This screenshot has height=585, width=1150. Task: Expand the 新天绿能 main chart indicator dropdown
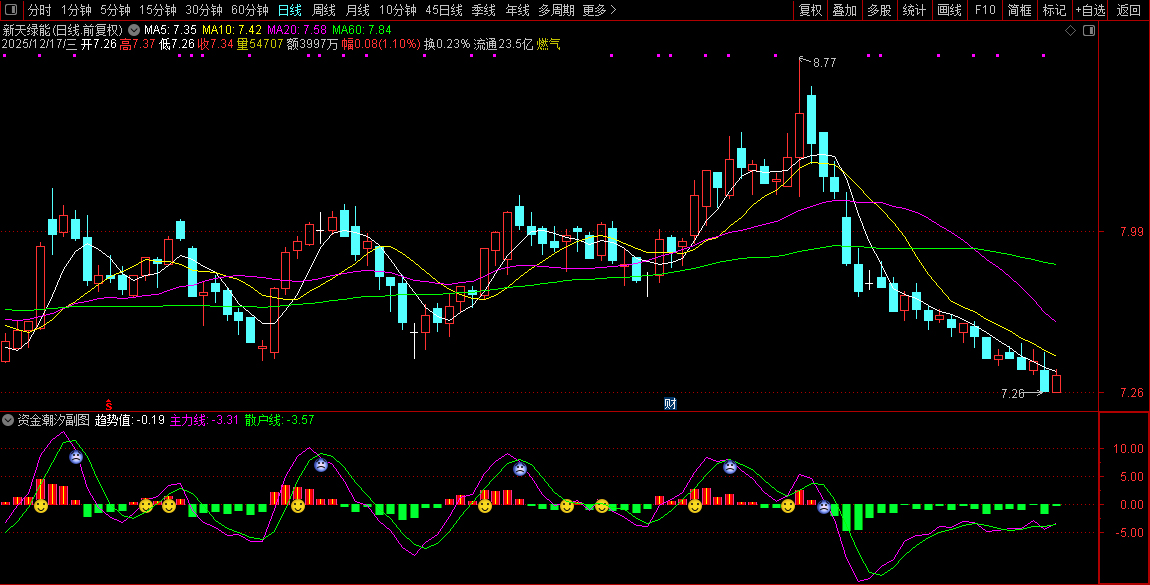pyautogui.click(x=134, y=30)
